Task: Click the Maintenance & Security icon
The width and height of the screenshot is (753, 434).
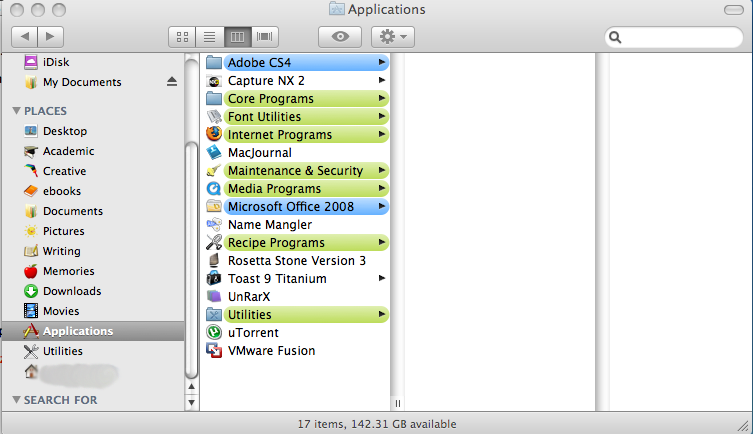Action: point(214,170)
